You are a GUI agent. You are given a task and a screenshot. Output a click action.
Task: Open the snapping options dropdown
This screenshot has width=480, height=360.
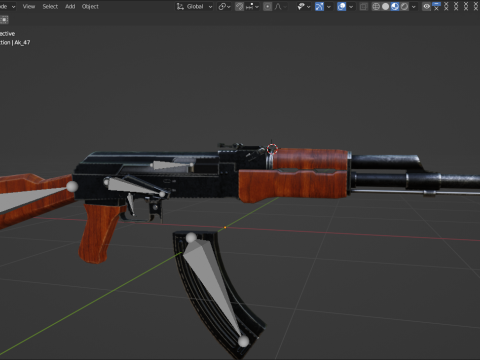click(x=252, y=6)
